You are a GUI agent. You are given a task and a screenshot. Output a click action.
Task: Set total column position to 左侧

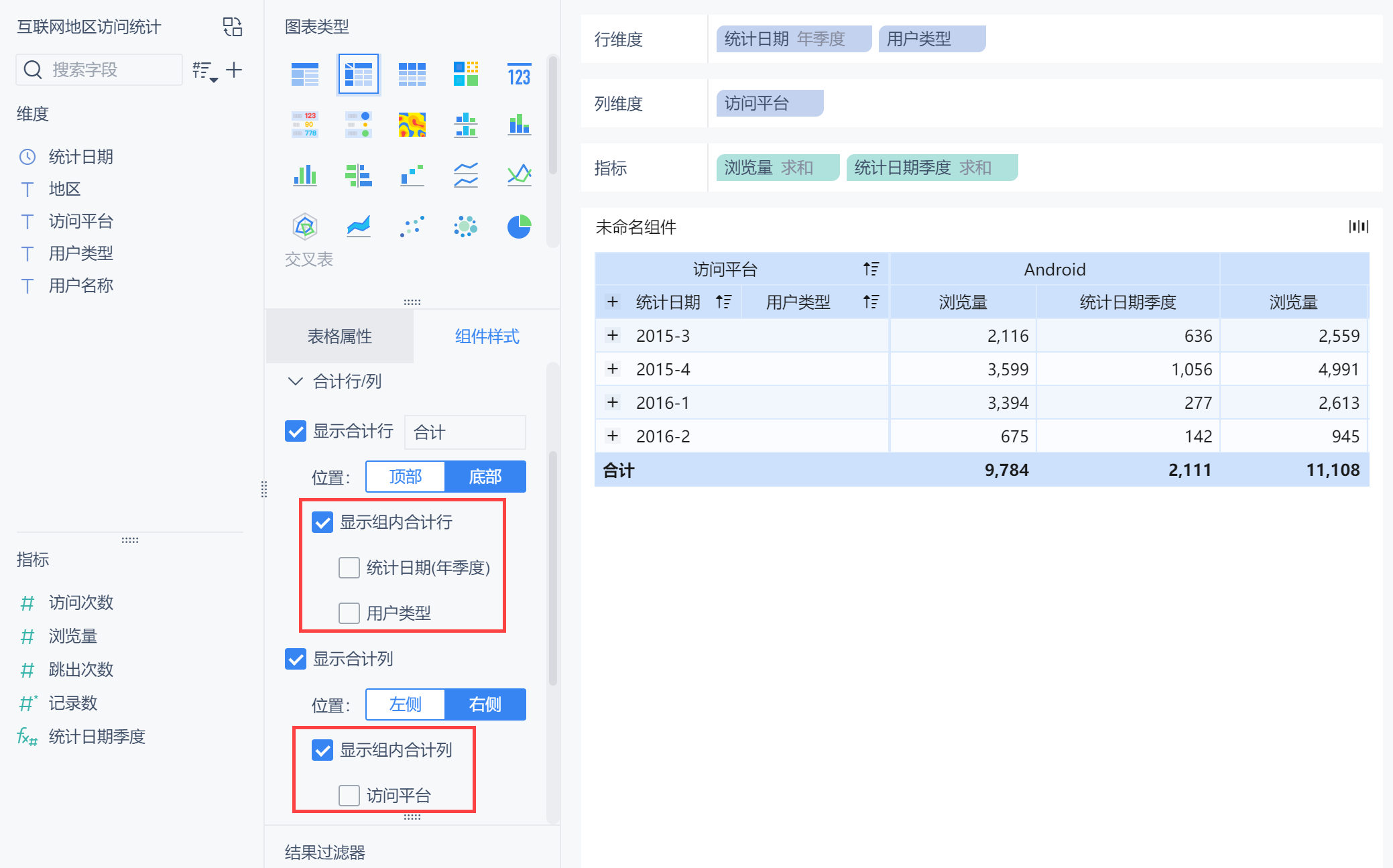click(x=406, y=704)
